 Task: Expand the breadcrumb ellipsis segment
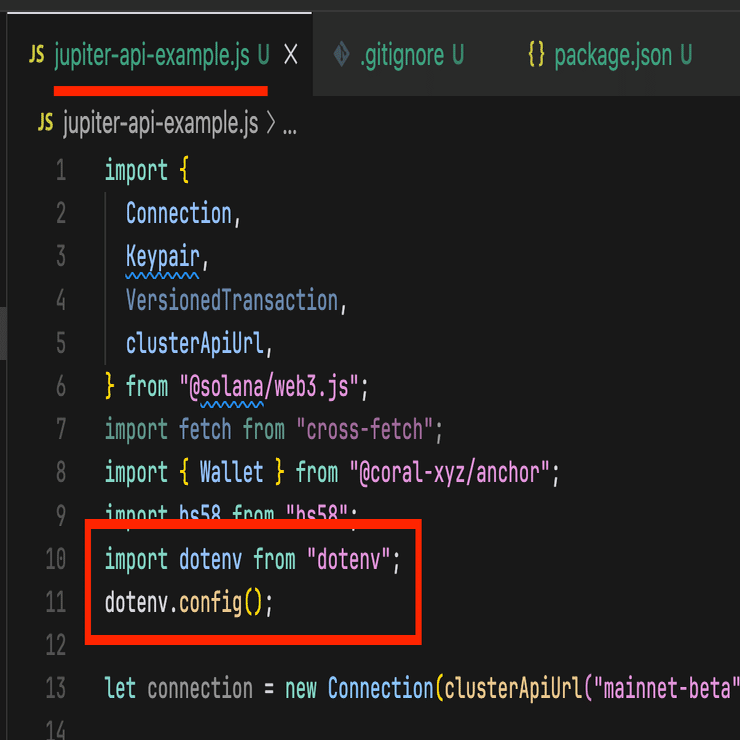tap(290, 128)
